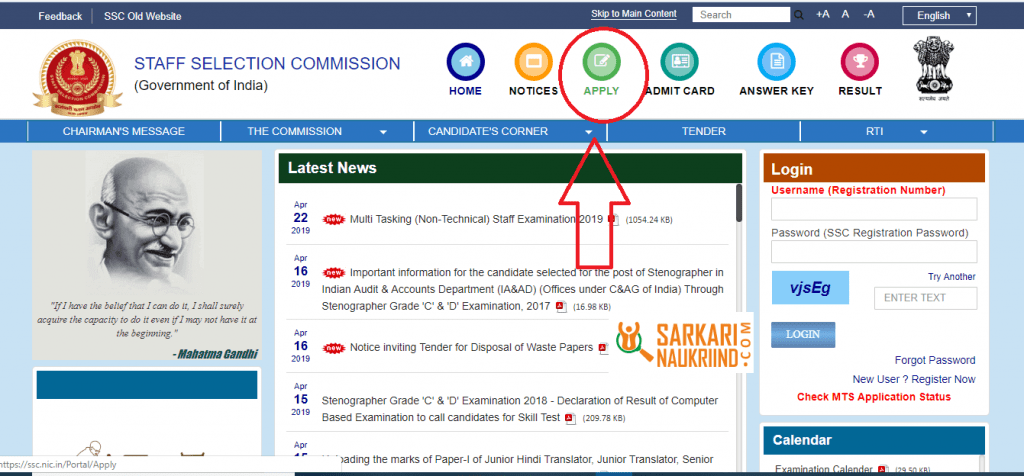The image size is (1024, 476).
Task: Open CHAIRMAN'S MESSAGE menu item
Action: coord(123,131)
